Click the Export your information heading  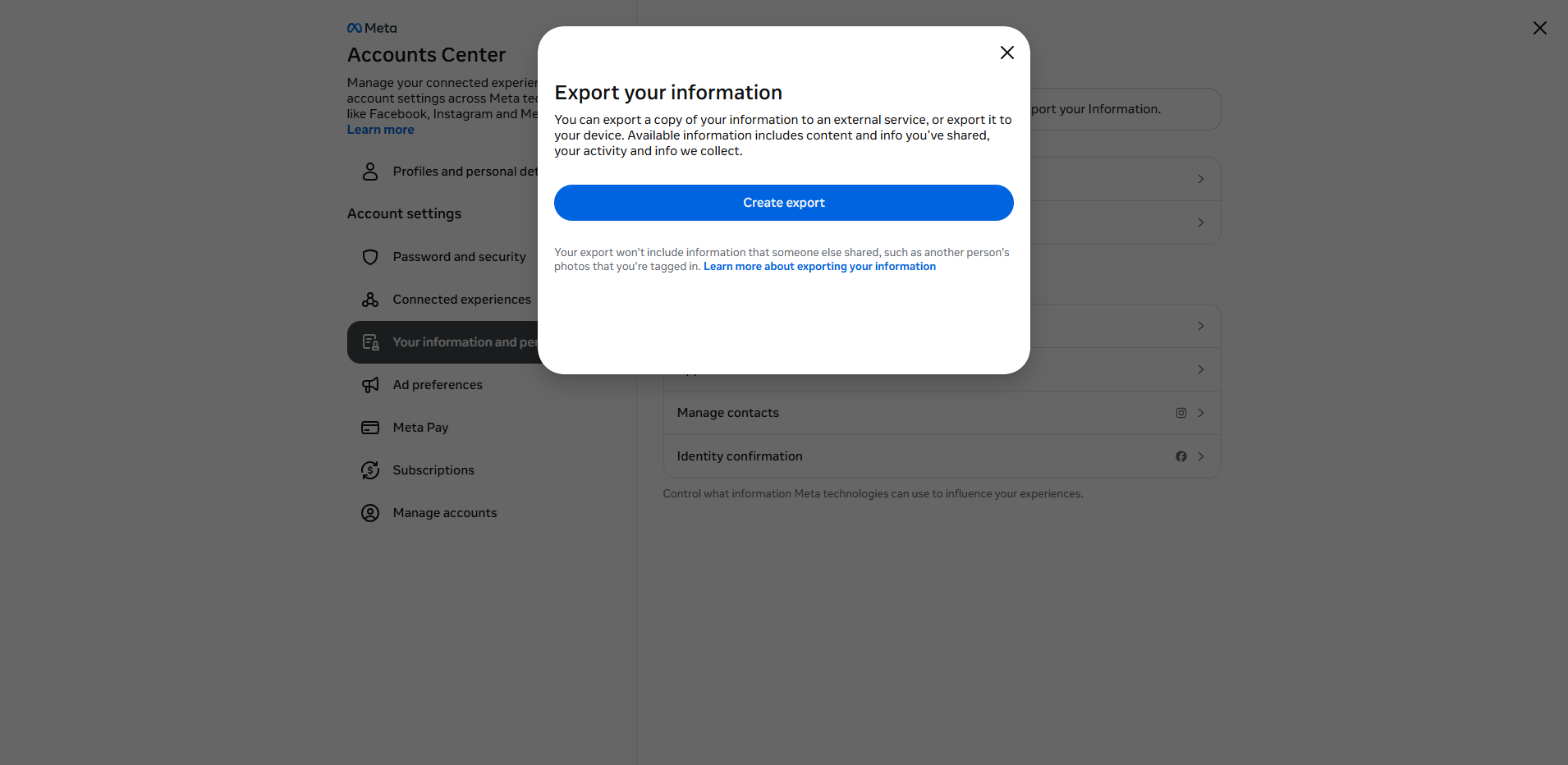point(668,93)
